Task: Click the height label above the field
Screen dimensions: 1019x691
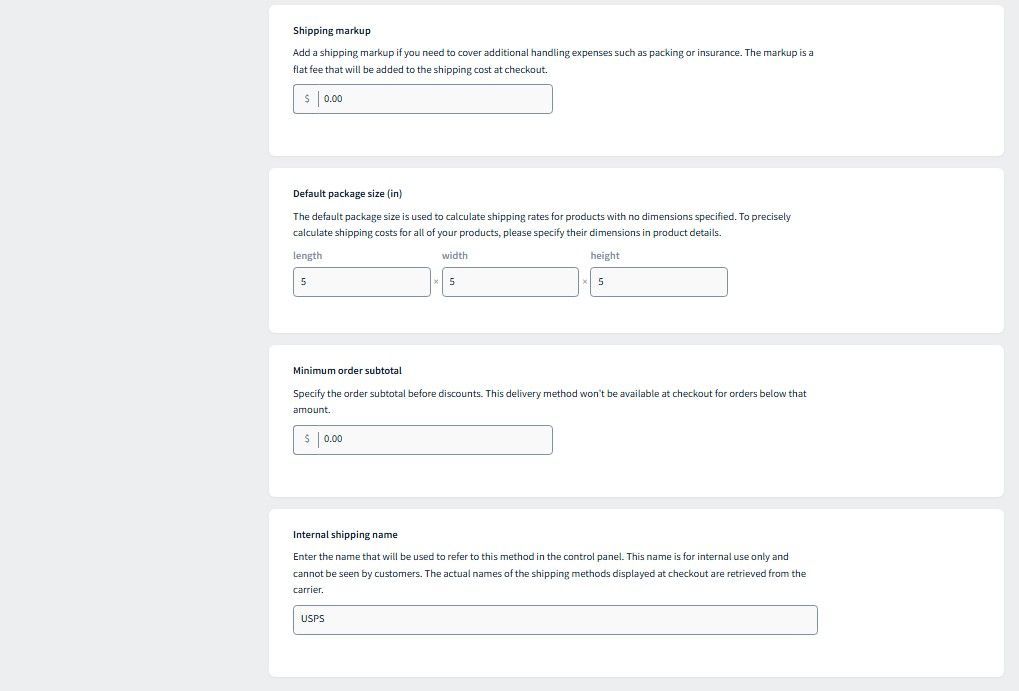Action: (x=605, y=255)
